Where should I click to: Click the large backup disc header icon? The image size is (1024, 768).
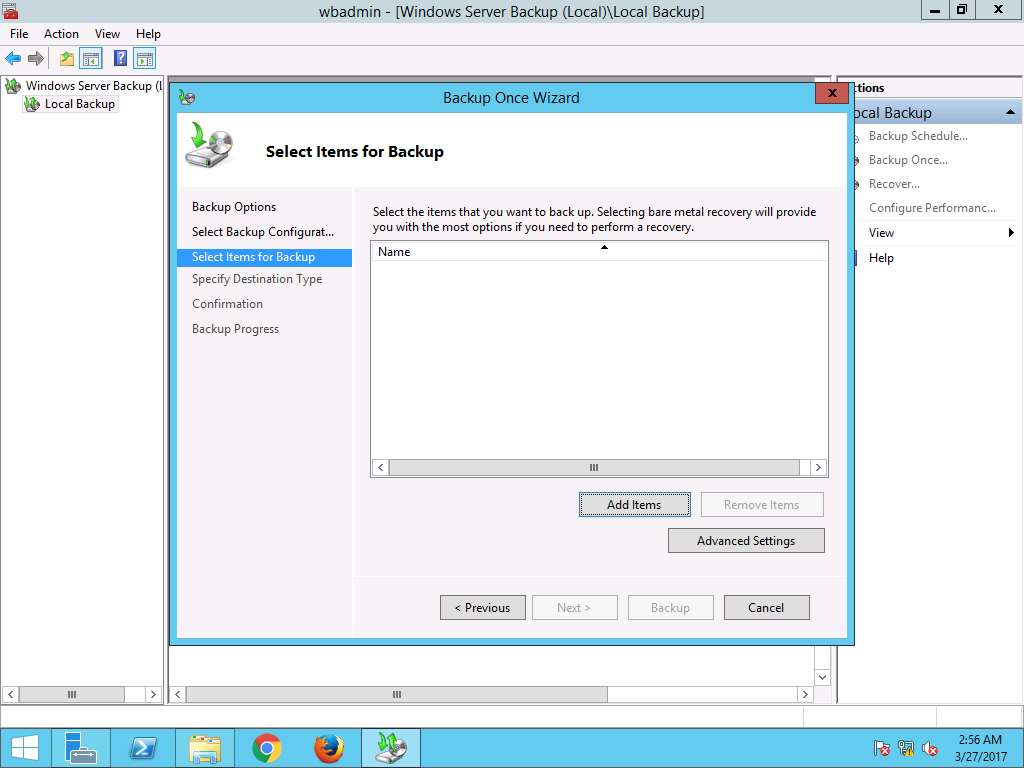209,145
